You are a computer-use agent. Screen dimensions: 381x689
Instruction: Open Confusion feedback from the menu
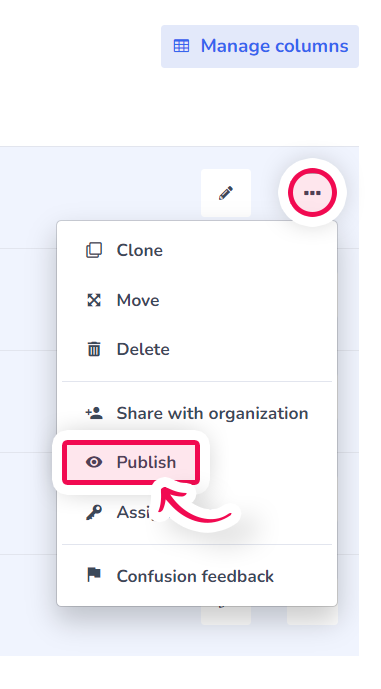197,576
